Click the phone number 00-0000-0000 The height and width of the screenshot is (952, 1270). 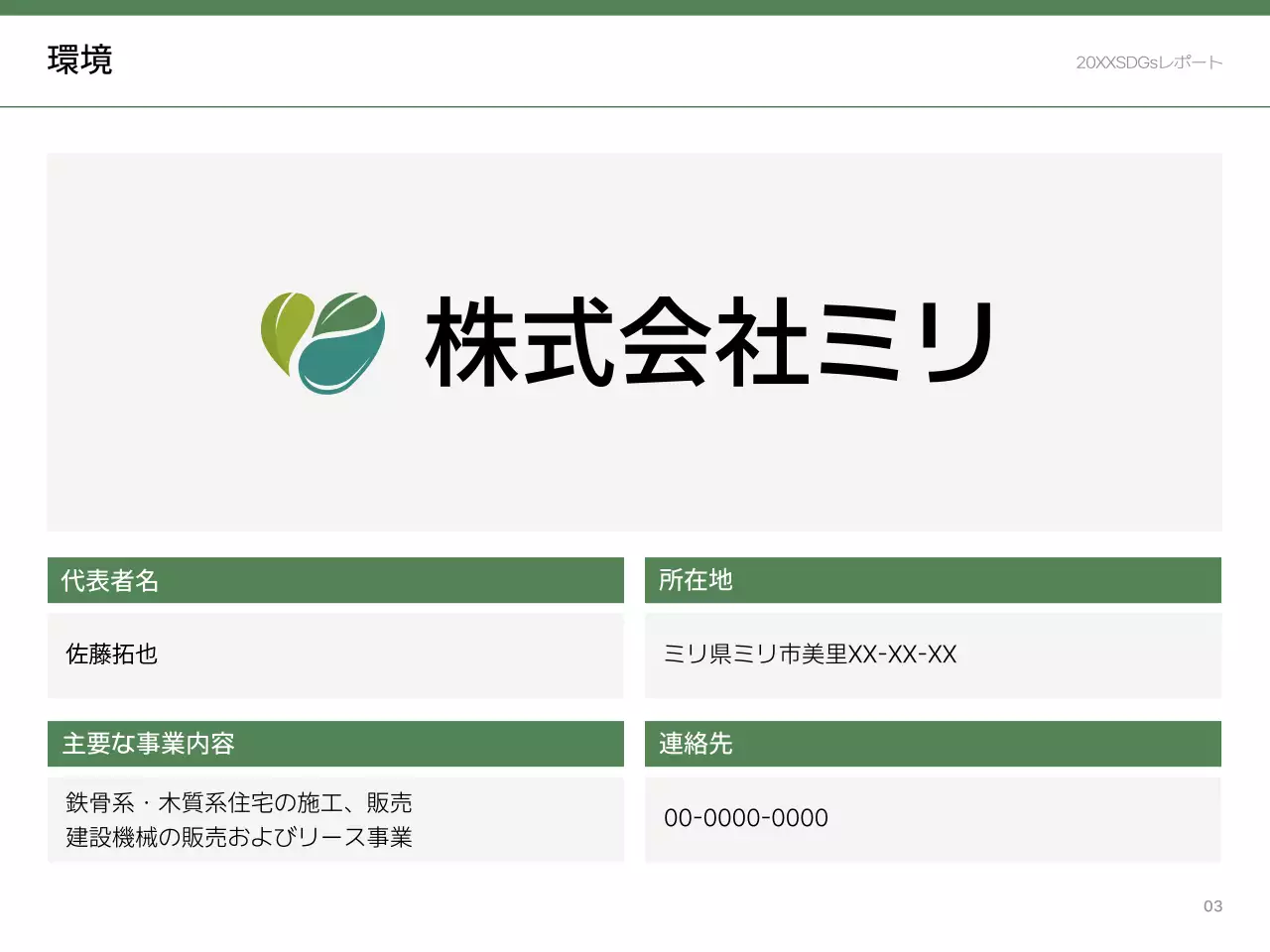[746, 818]
